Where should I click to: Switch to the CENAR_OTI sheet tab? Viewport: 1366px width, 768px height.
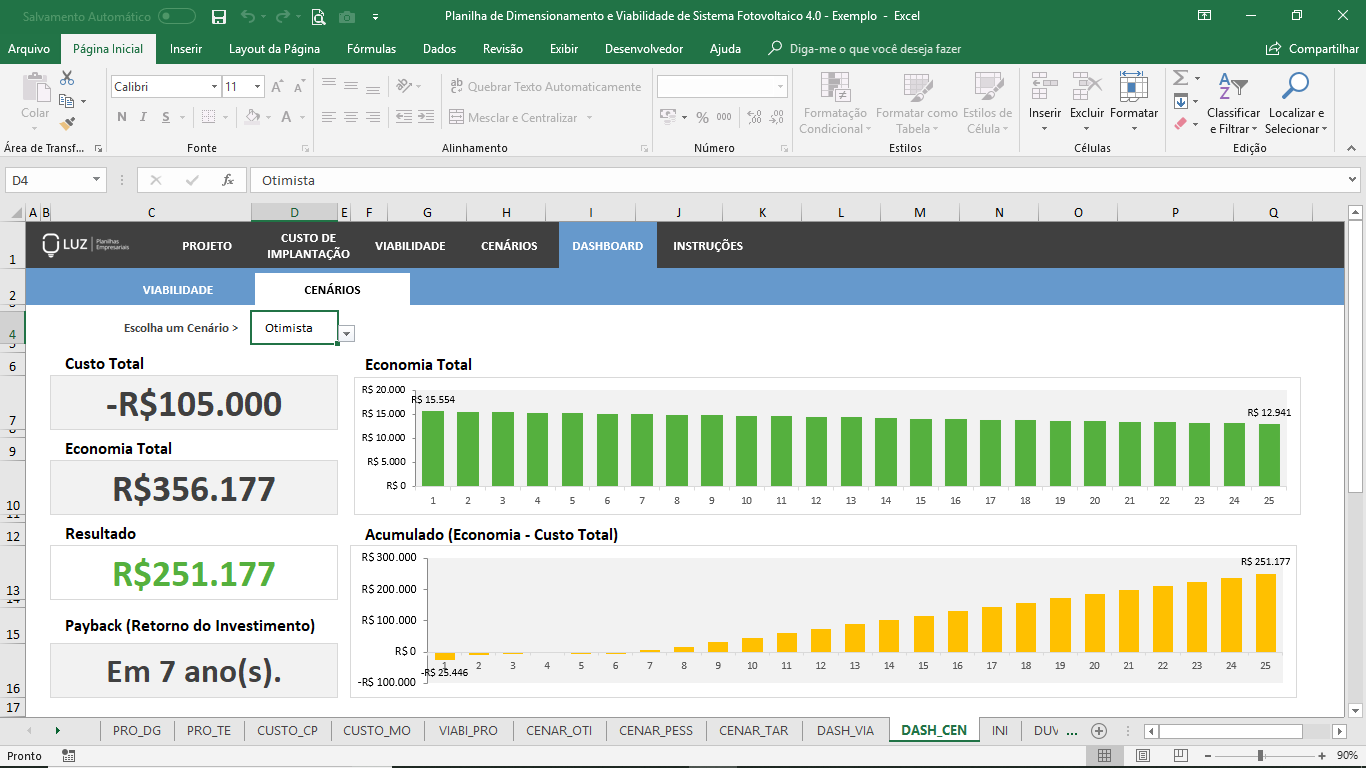(x=559, y=730)
